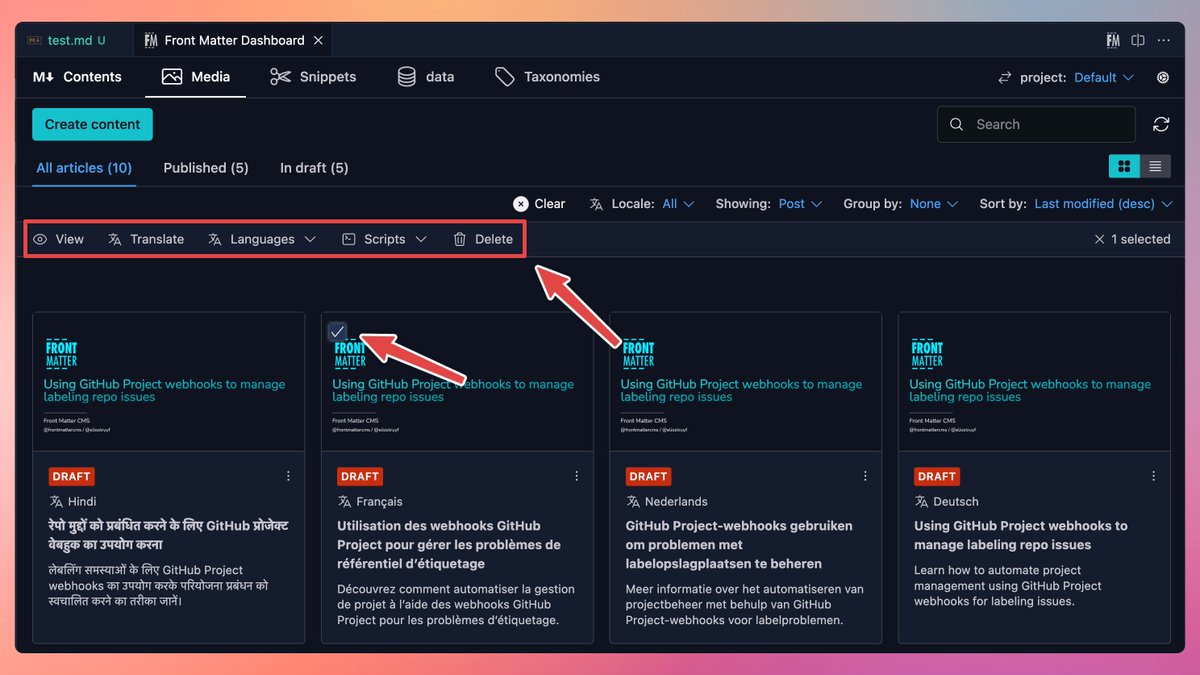Screen dimensions: 1200x675
Task: Filter to Published (5) articles
Action: pyautogui.click(x=206, y=168)
